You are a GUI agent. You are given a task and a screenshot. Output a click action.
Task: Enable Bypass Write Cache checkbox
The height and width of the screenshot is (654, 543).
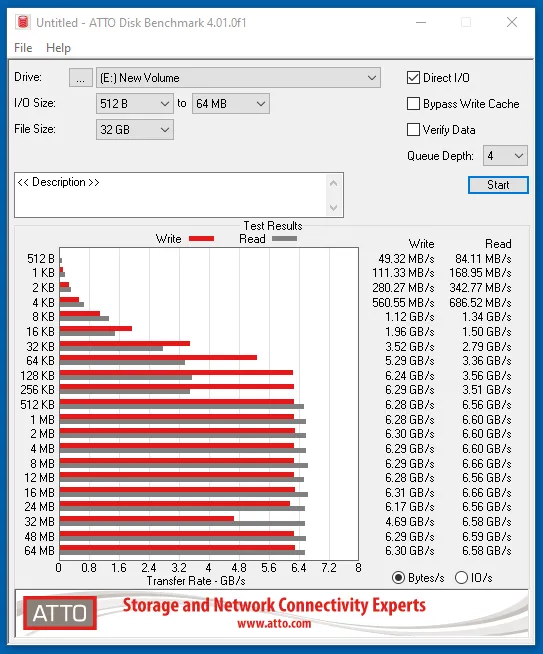tap(413, 104)
